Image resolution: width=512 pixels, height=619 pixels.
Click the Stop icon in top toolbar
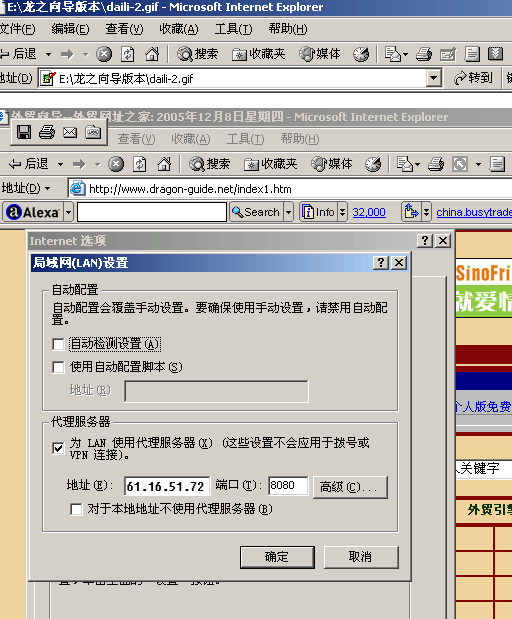[x=104, y=54]
